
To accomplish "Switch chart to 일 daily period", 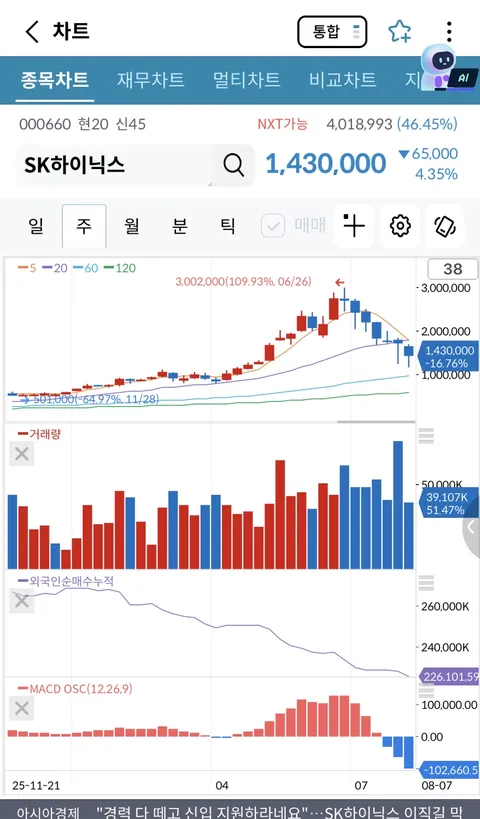I will click(x=36, y=226).
